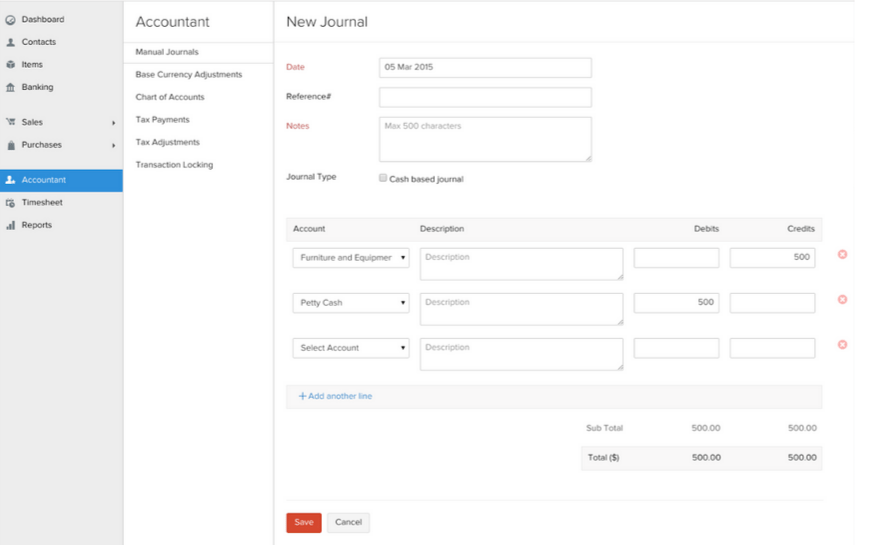Enable the Cash based journal checkbox
The height and width of the screenshot is (545, 877).
(x=383, y=178)
